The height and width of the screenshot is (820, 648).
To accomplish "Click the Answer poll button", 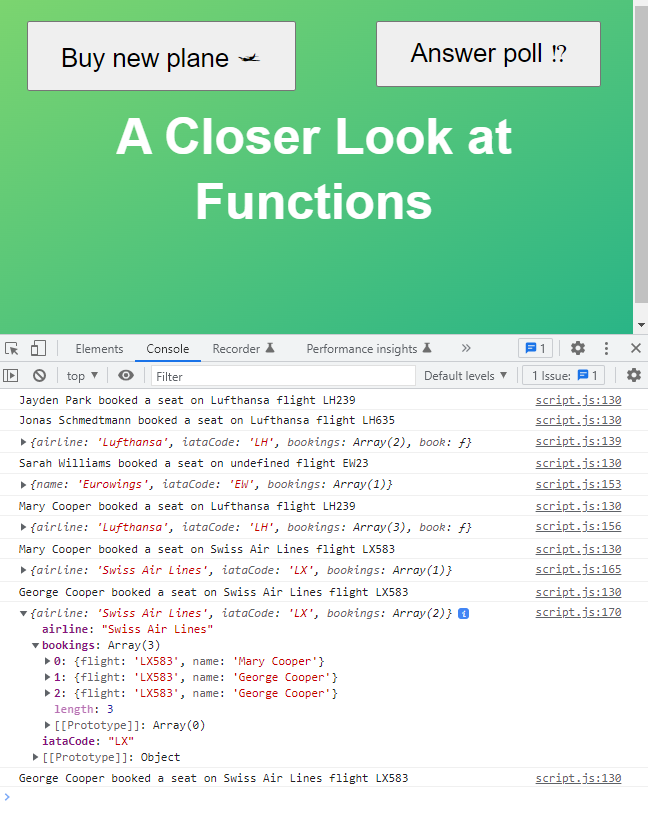I will tap(488, 54).
